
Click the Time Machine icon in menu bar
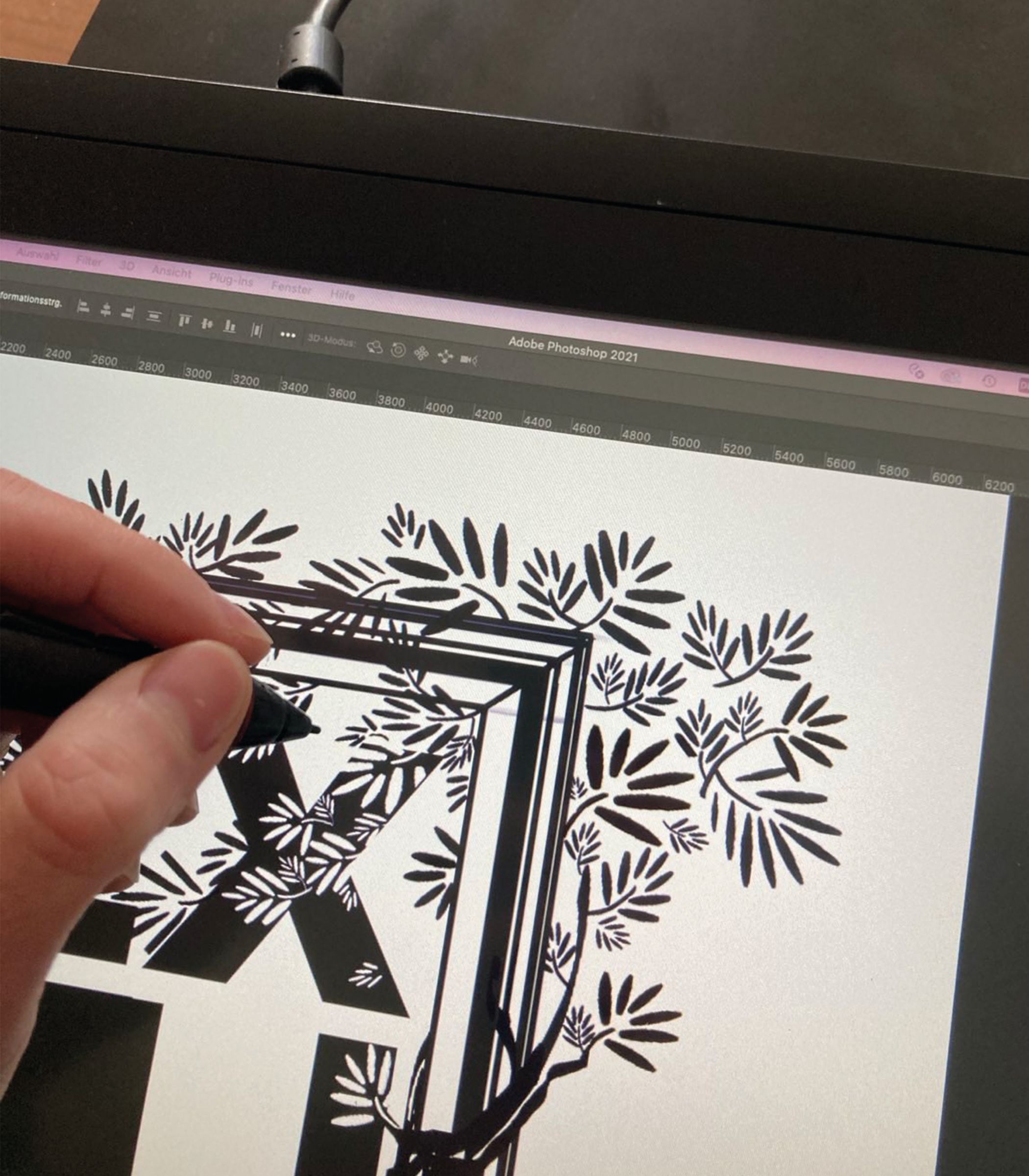point(989,381)
